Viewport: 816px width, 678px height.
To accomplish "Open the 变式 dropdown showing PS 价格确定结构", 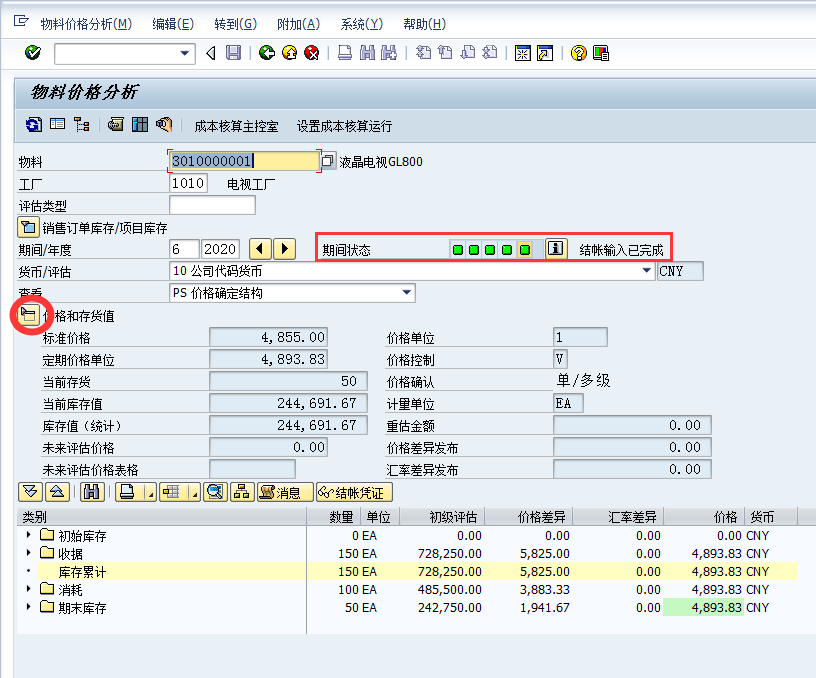I will point(407,292).
